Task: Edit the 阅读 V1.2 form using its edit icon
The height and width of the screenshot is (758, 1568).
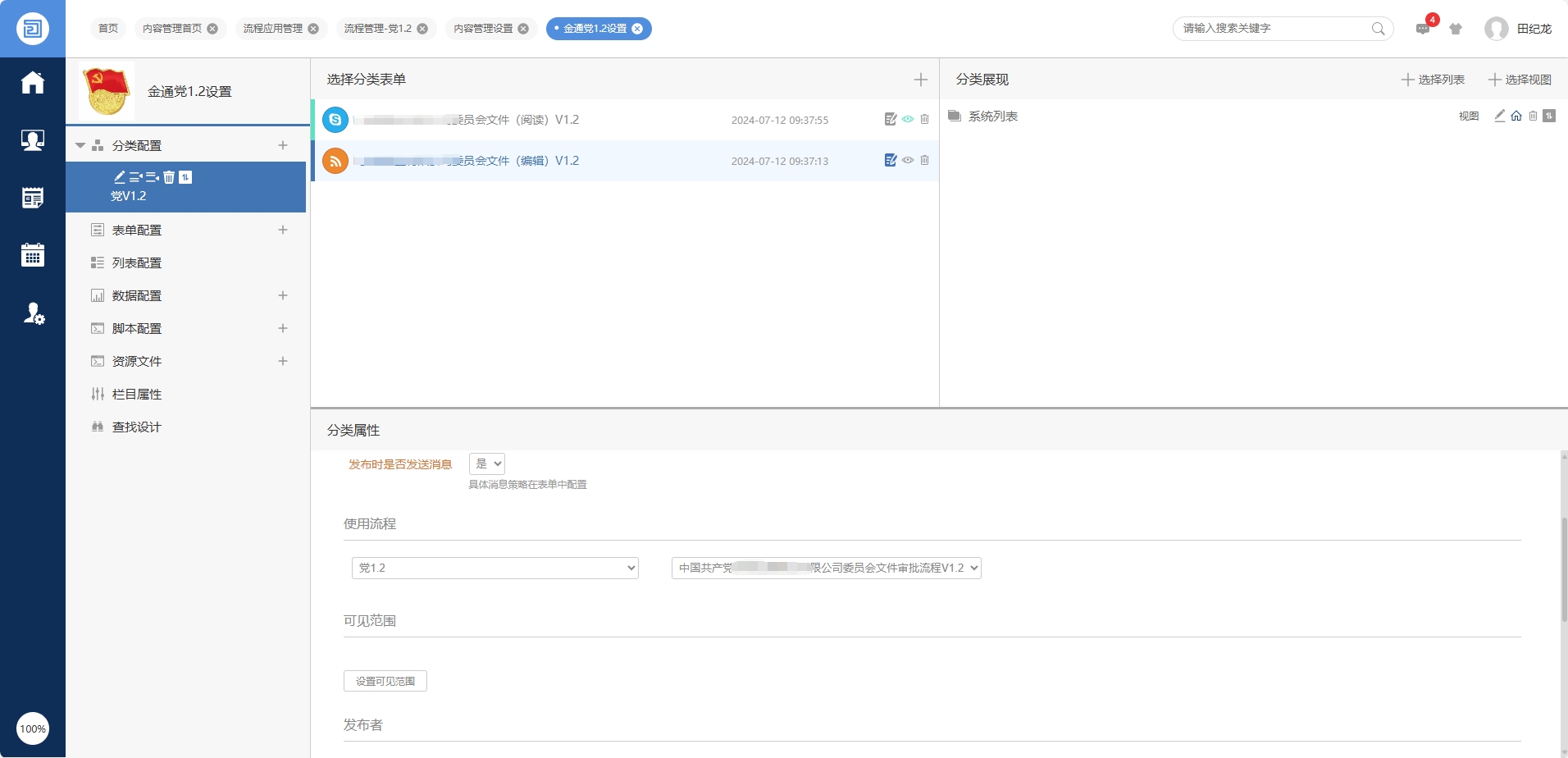Action: click(891, 120)
